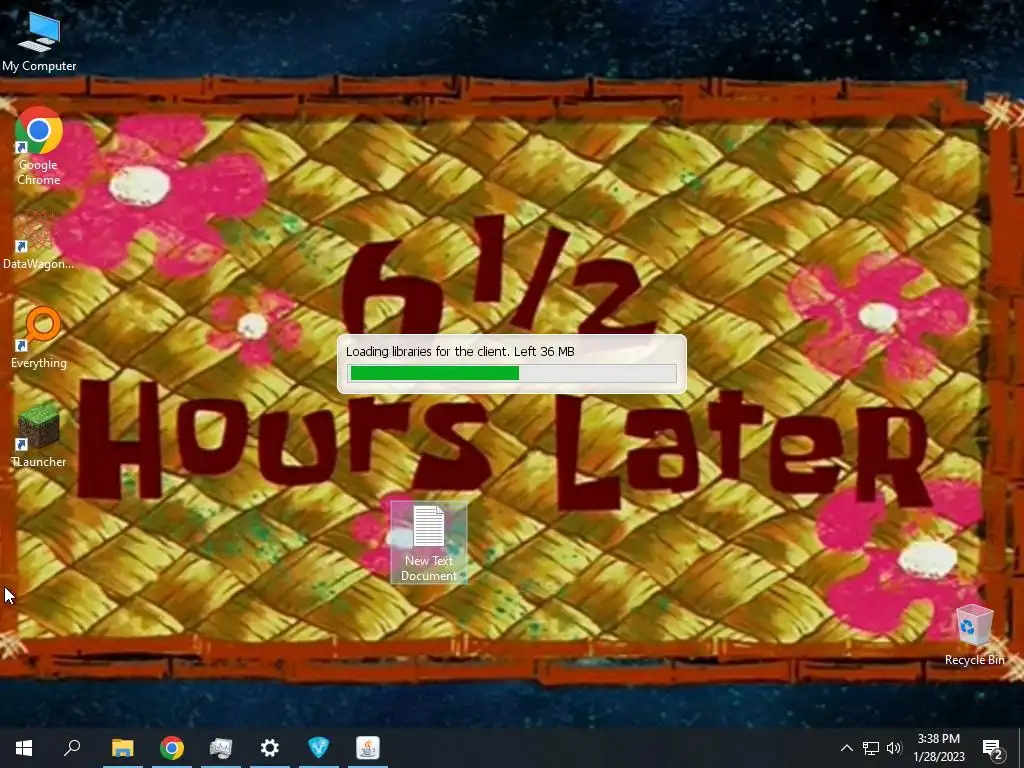The image size is (1024, 768).
Task: Open the notification center icon
Action: click(992, 748)
